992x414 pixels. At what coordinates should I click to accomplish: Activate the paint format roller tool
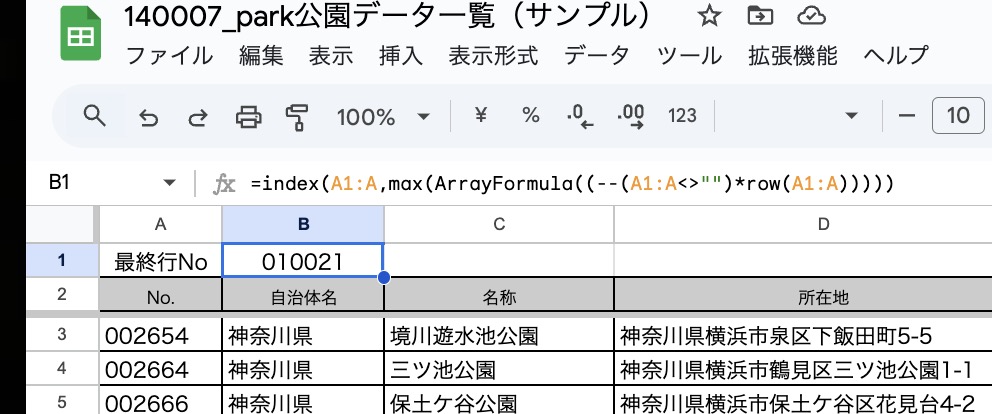pos(297,117)
